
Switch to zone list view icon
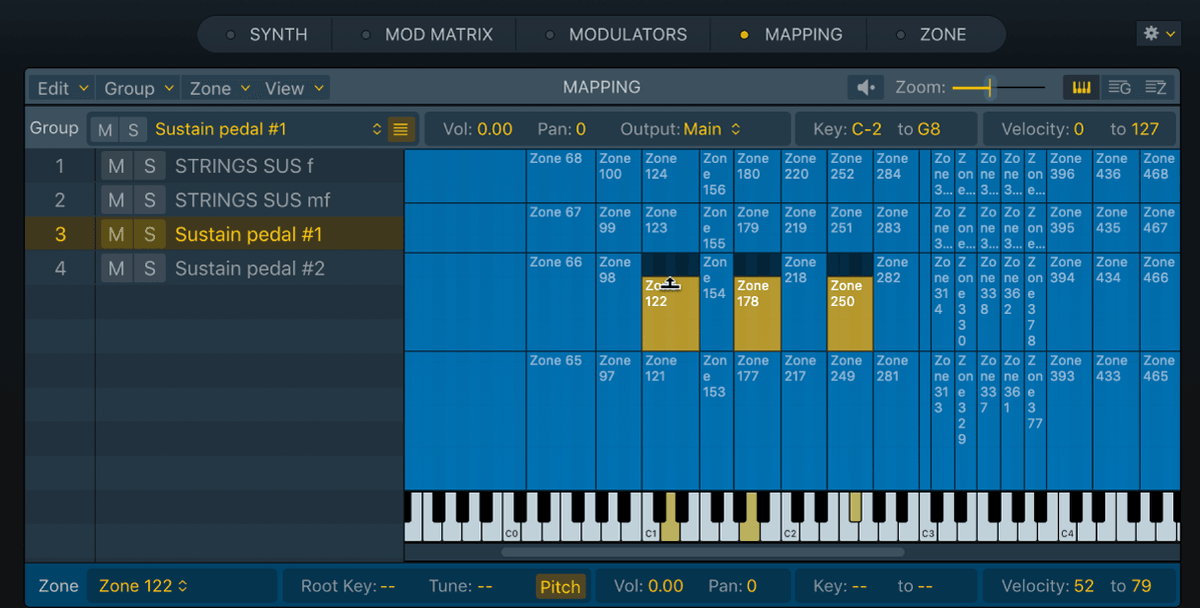tap(1156, 87)
